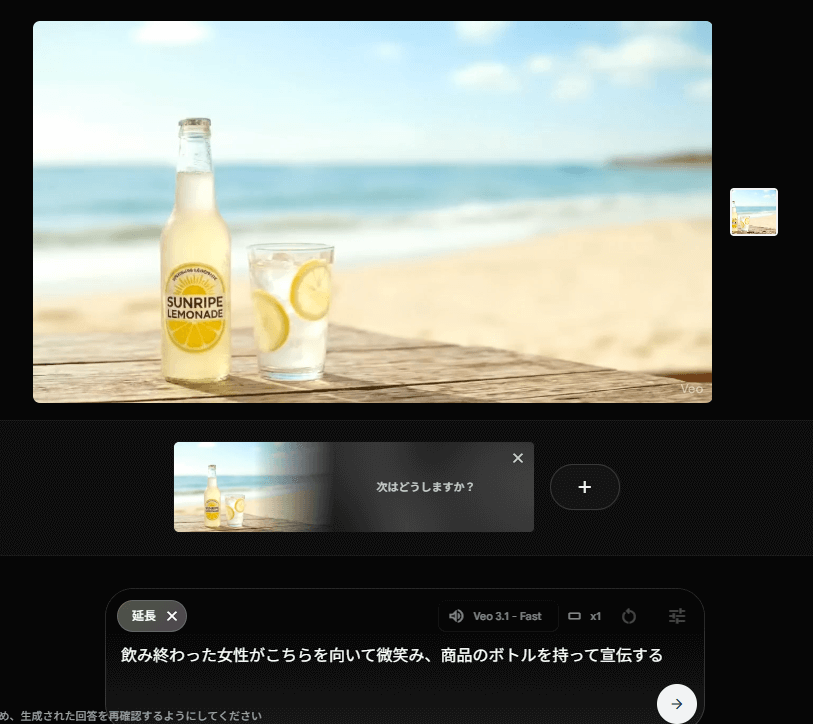The image size is (813, 724).
Task: Dismiss the 次はどうしますか？ card with X
Action: click(x=517, y=458)
